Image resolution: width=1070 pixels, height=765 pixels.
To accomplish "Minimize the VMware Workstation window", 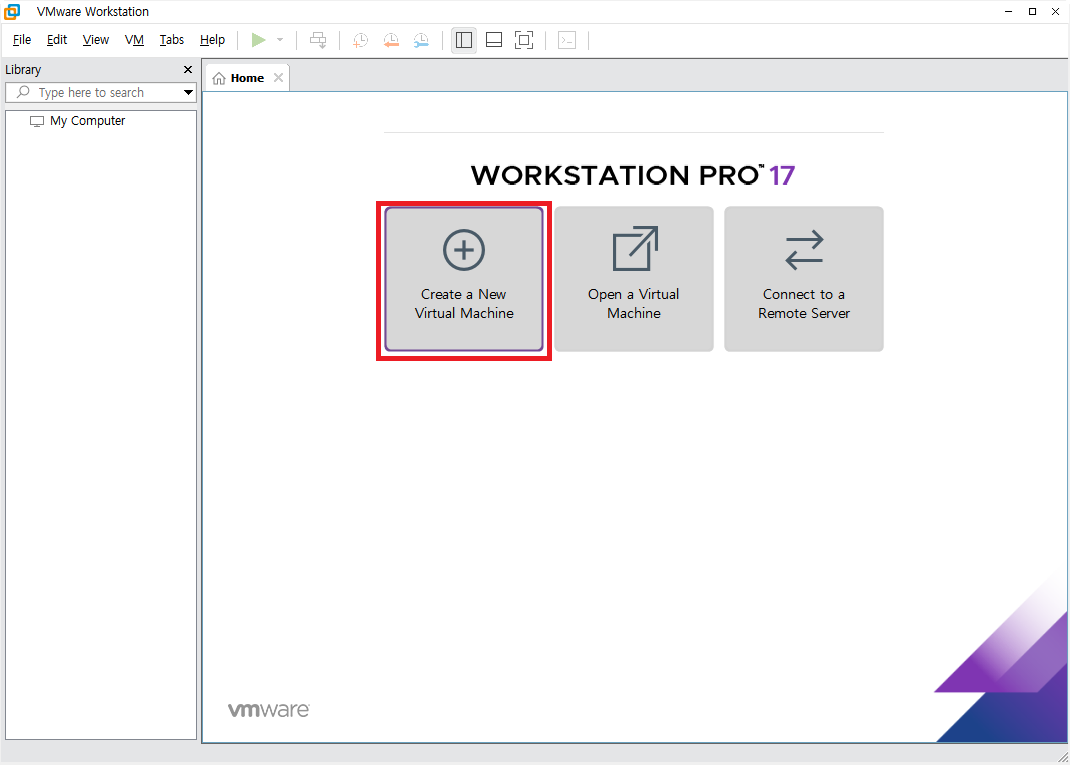I will 1009,12.
